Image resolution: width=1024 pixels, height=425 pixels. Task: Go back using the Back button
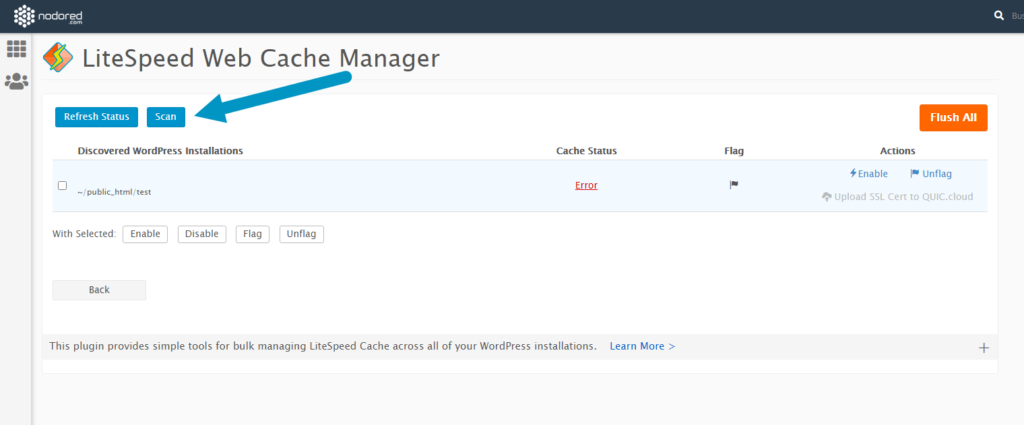click(99, 290)
